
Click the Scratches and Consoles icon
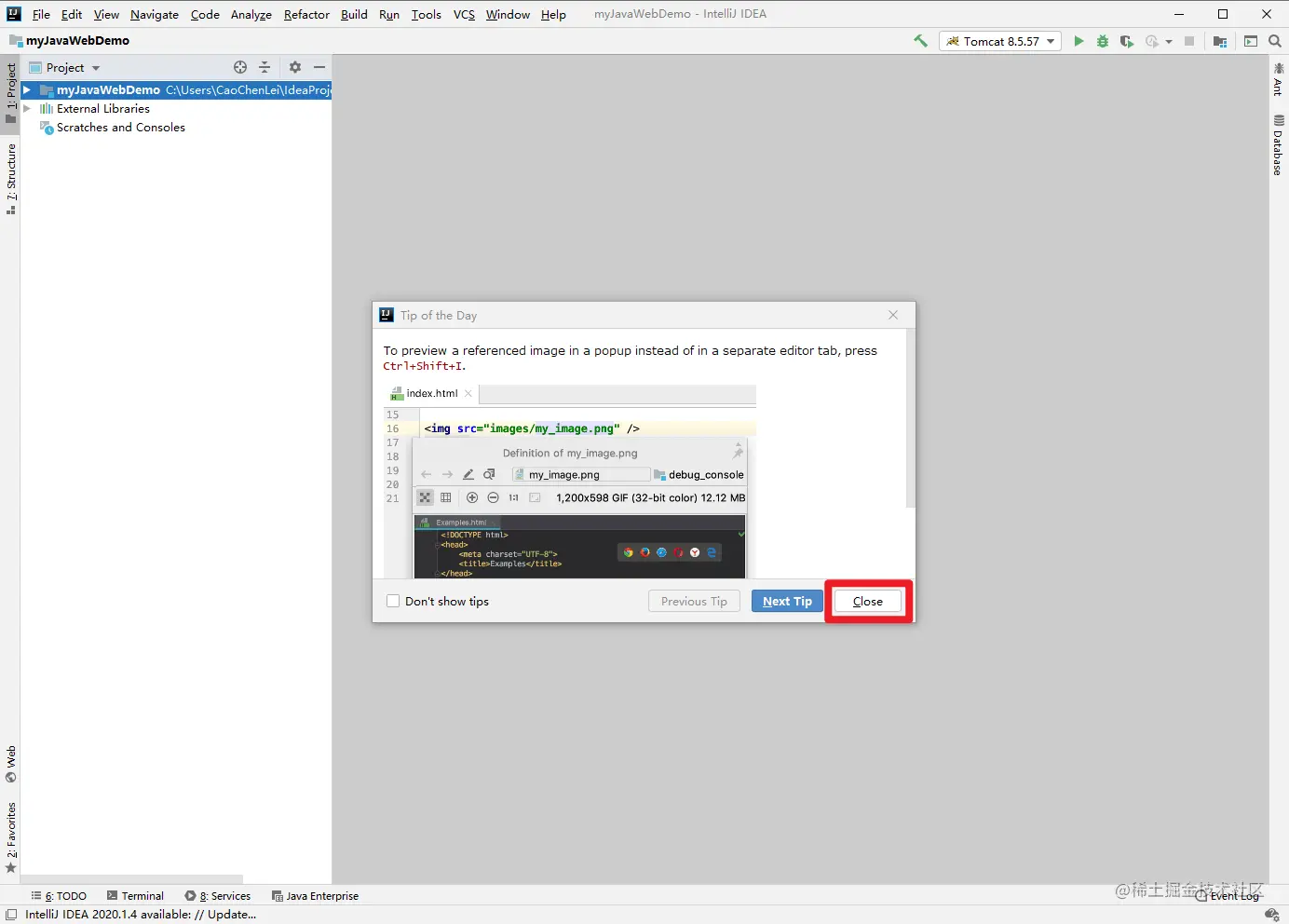click(x=46, y=128)
